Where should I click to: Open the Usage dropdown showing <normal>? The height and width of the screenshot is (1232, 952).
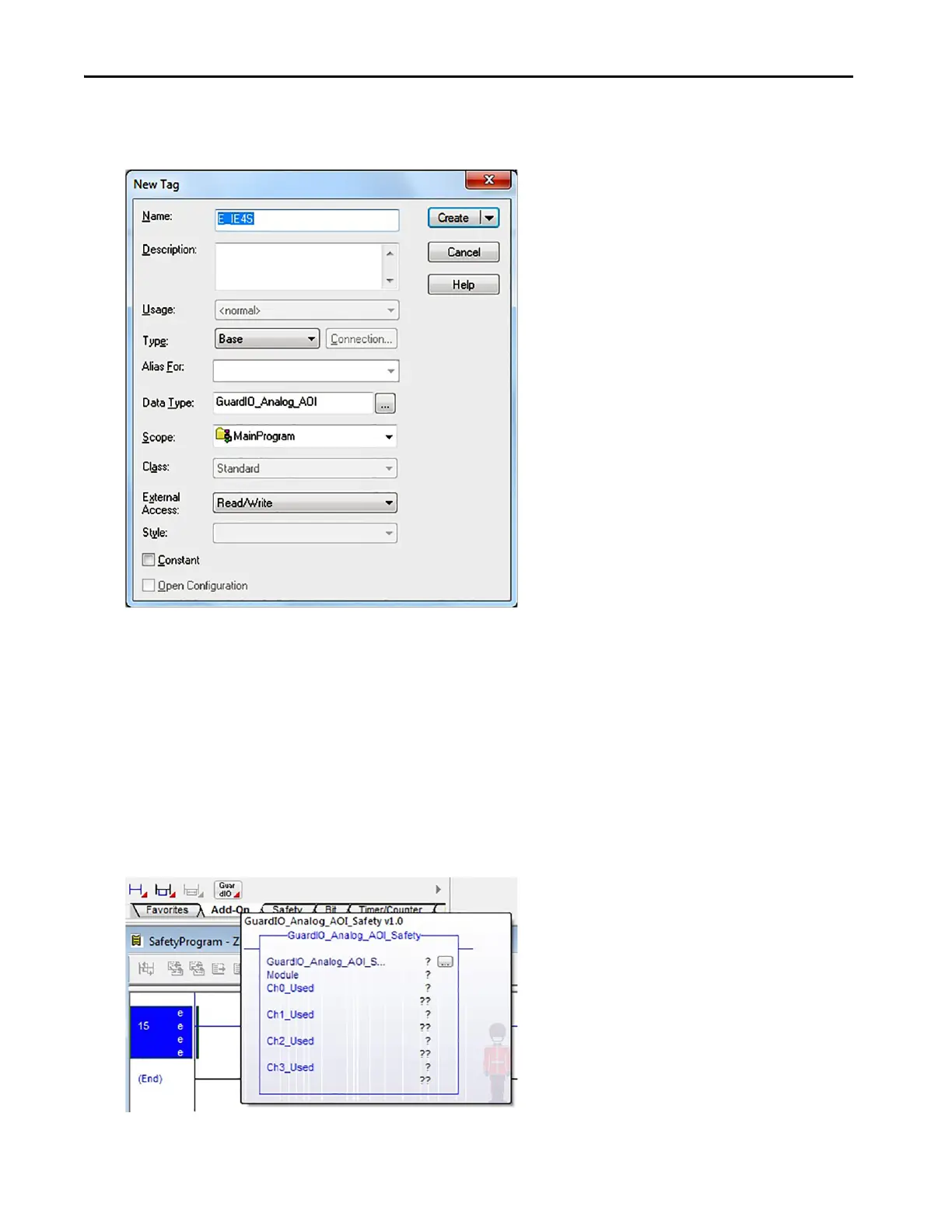(306, 310)
